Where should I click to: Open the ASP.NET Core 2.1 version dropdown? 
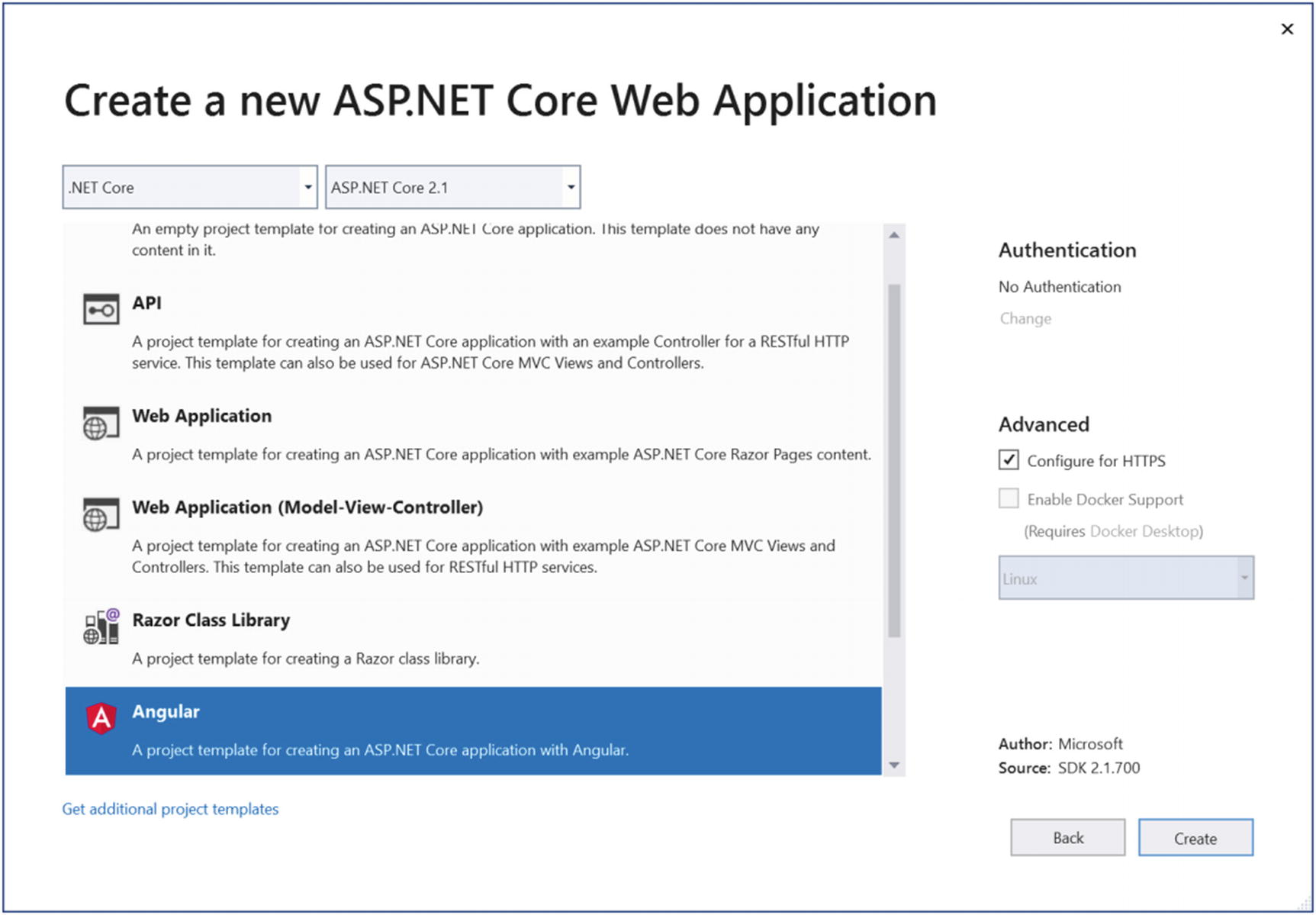pyautogui.click(x=452, y=187)
